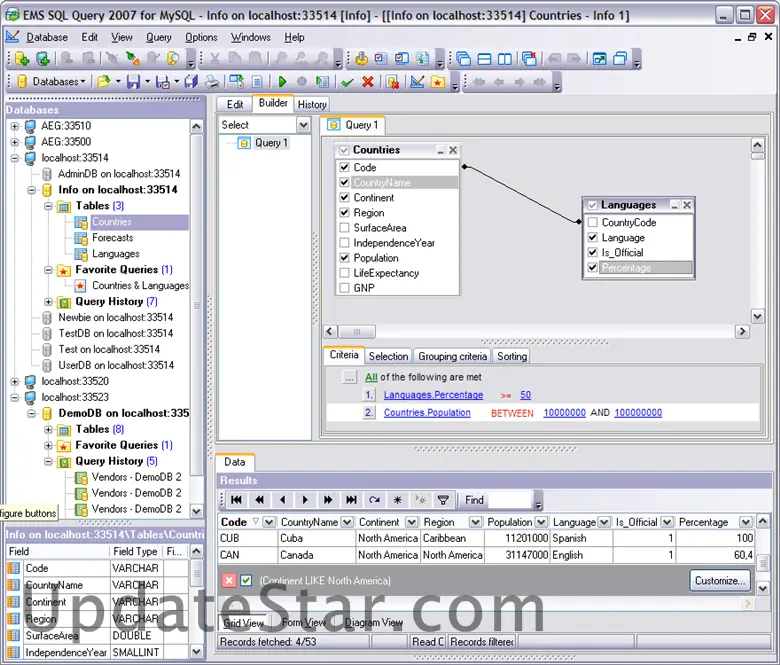Click the filter funnel icon in Results
The image size is (780, 665).
(x=443, y=500)
